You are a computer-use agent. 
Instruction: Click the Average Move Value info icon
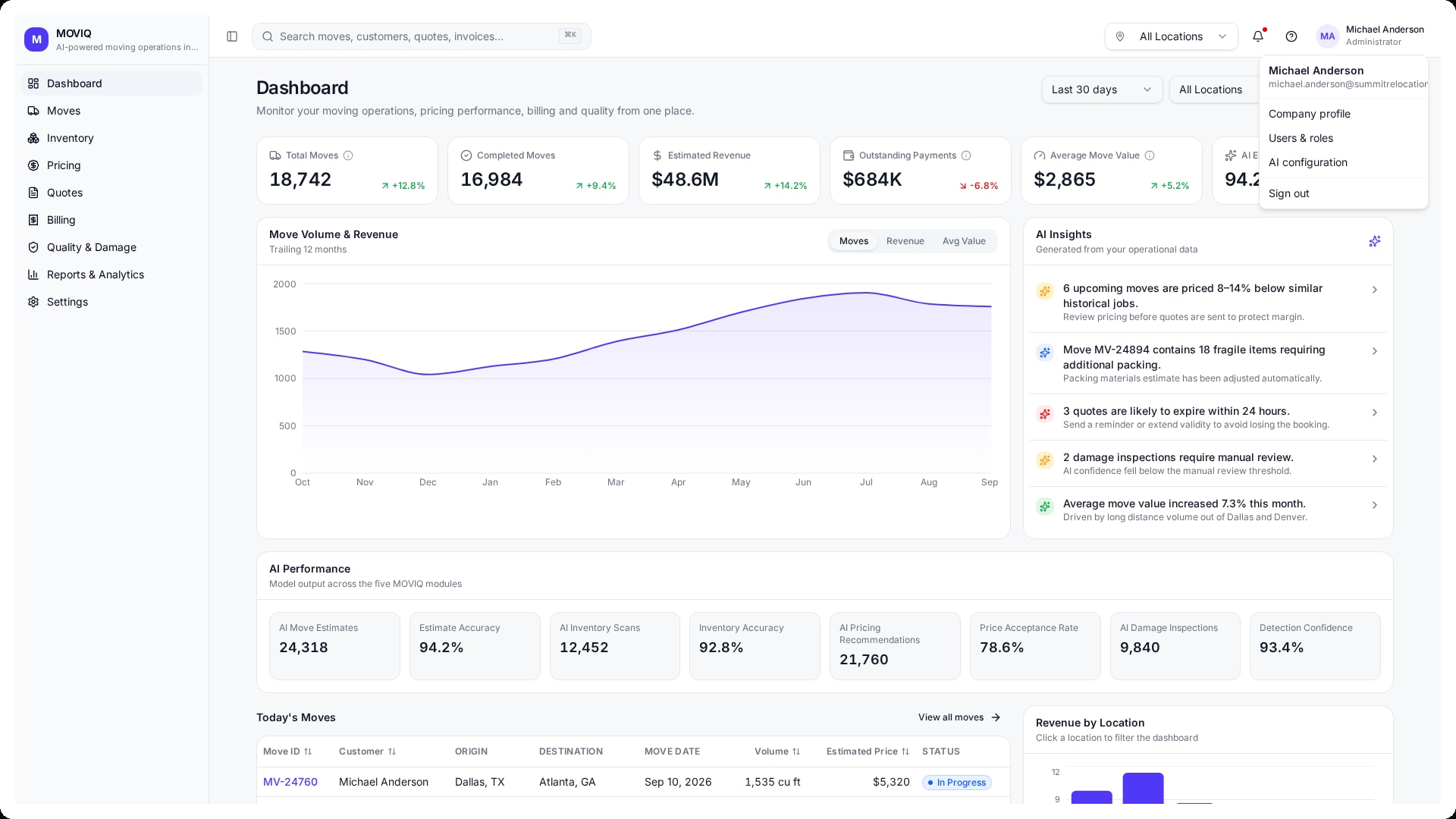1150,155
